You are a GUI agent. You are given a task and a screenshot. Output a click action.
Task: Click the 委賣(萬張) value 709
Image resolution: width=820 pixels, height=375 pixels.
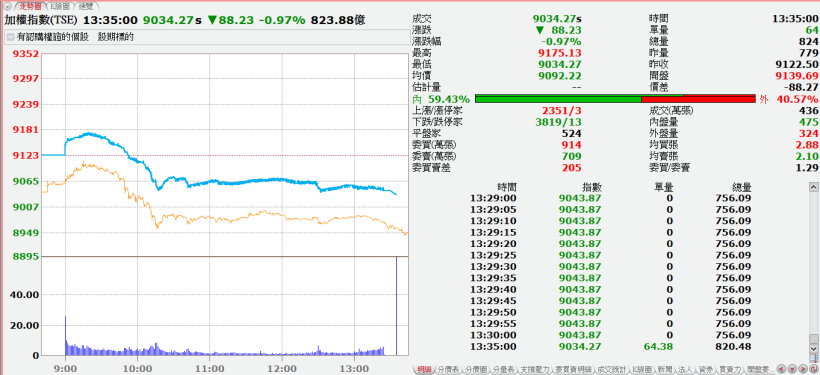coord(573,156)
